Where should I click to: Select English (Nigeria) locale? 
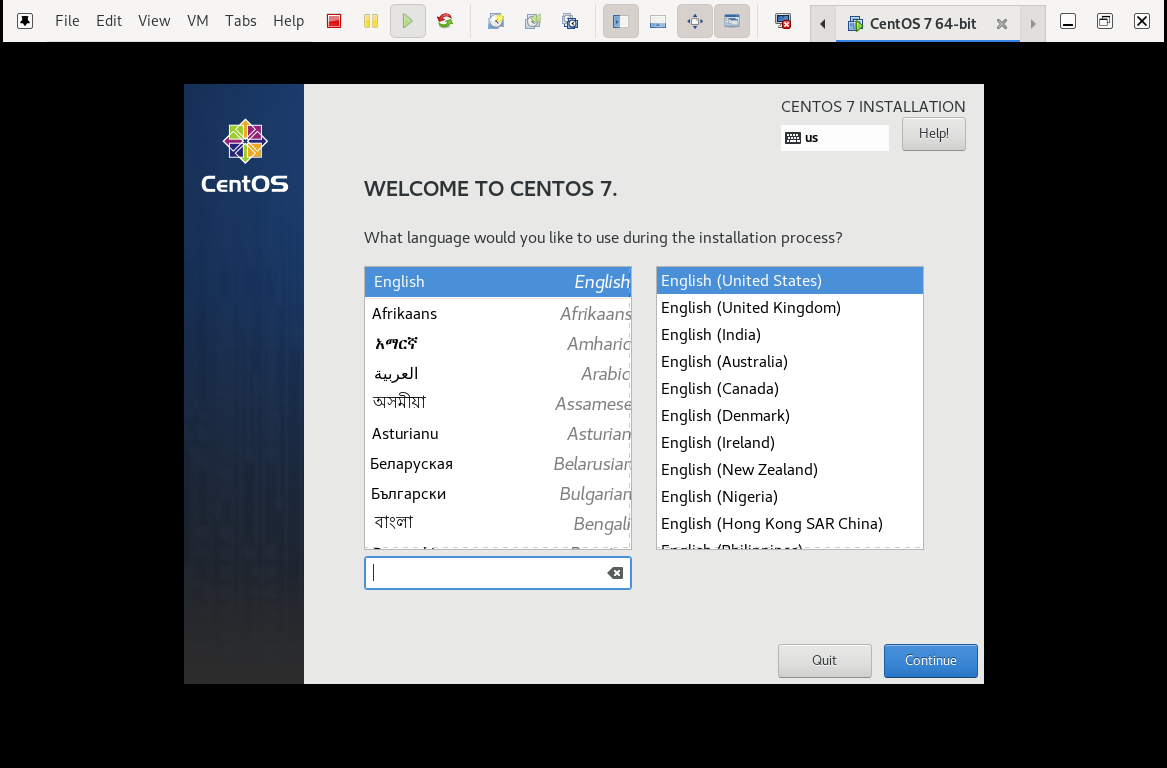pos(790,496)
